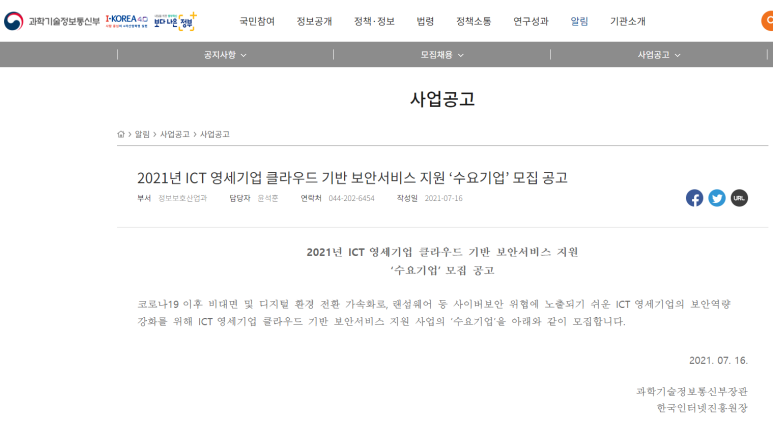
Task: Open the 국민참여 menu
Action: [x=257, y=21]
